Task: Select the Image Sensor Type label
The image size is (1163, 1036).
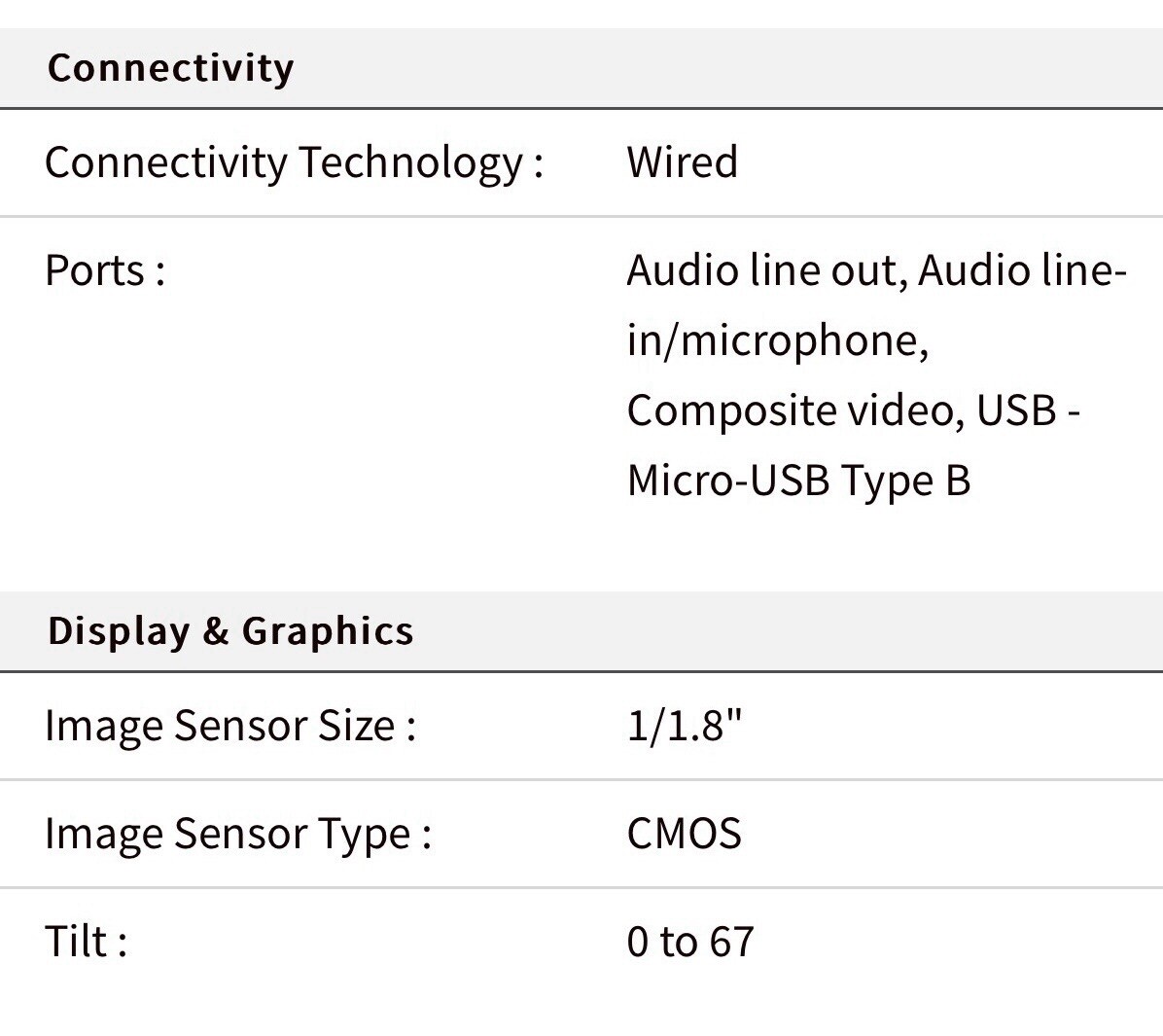Action: click(x=238, y=834)
